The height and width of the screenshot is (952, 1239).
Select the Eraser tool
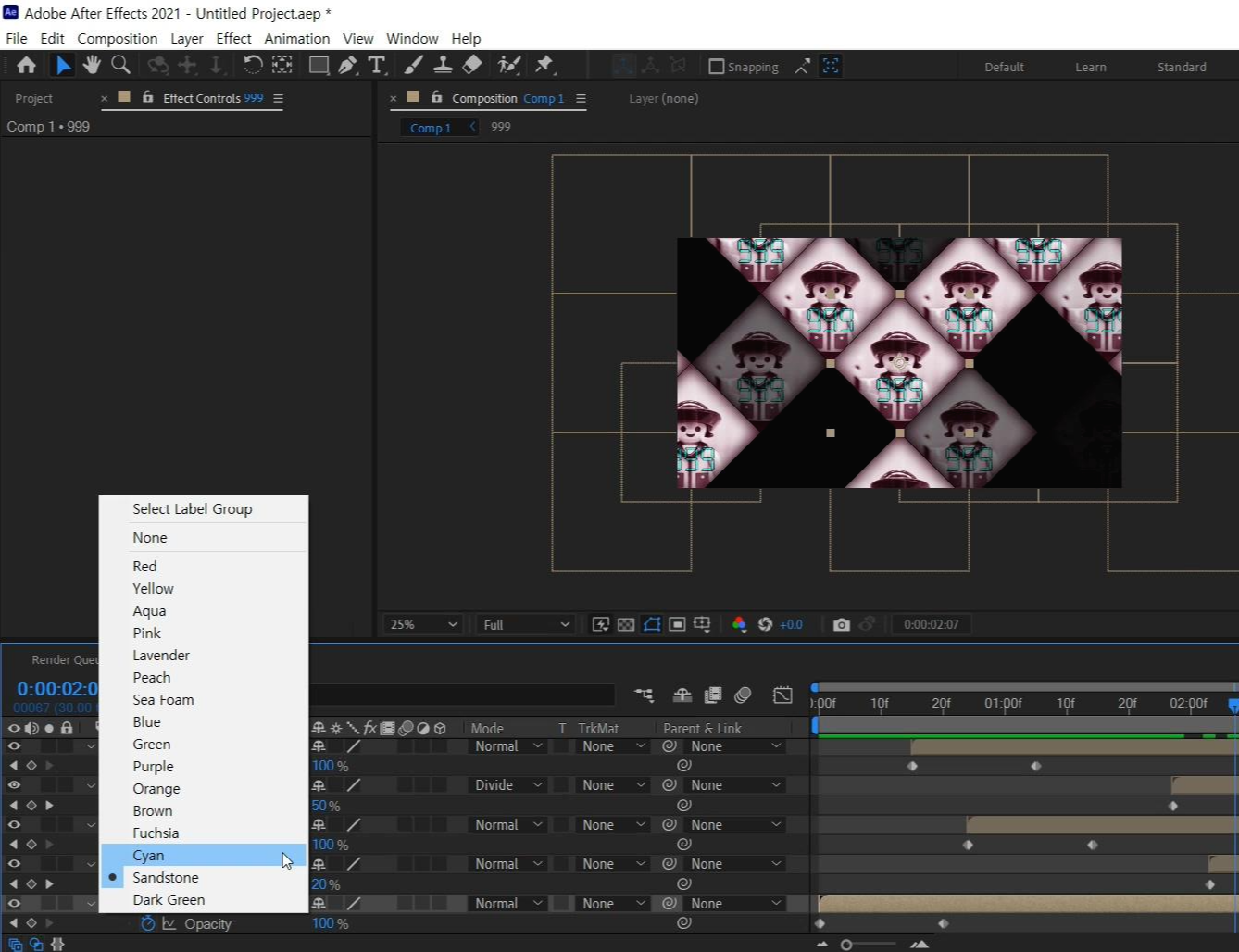(x=472, y=65)
